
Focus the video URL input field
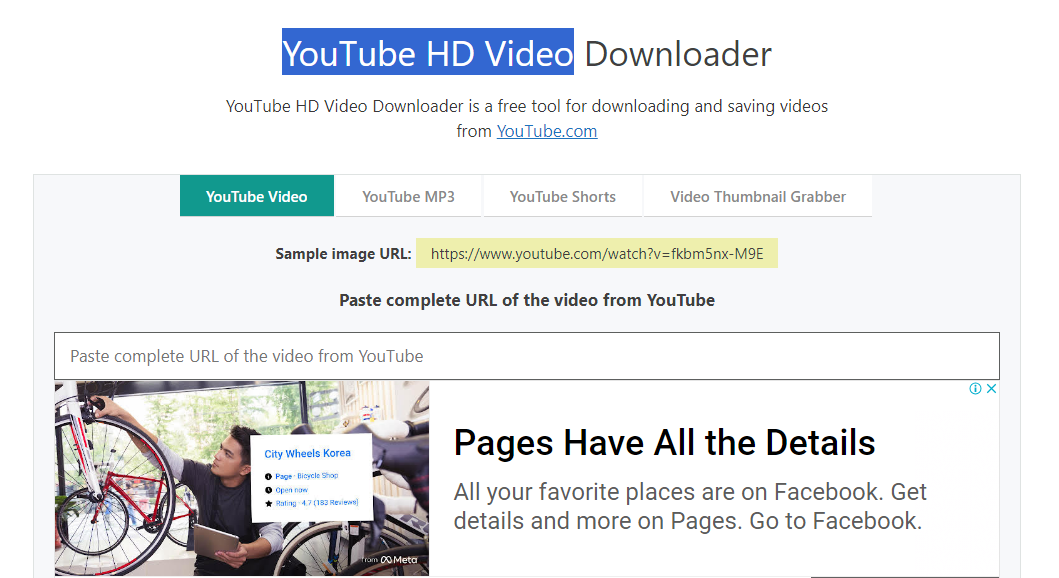click(x=527, y=356)
